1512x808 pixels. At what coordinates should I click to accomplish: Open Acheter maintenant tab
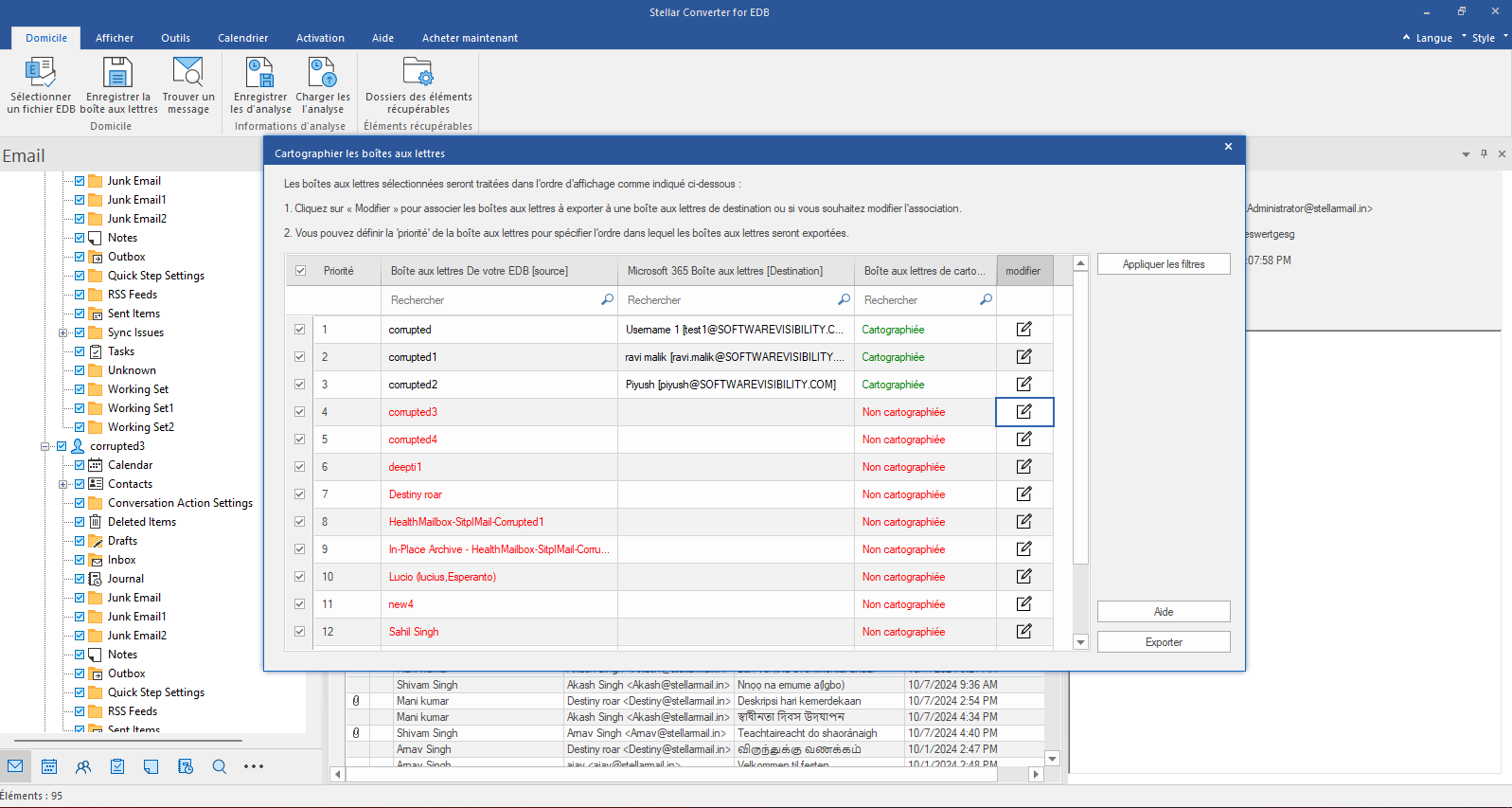point(470,38)
